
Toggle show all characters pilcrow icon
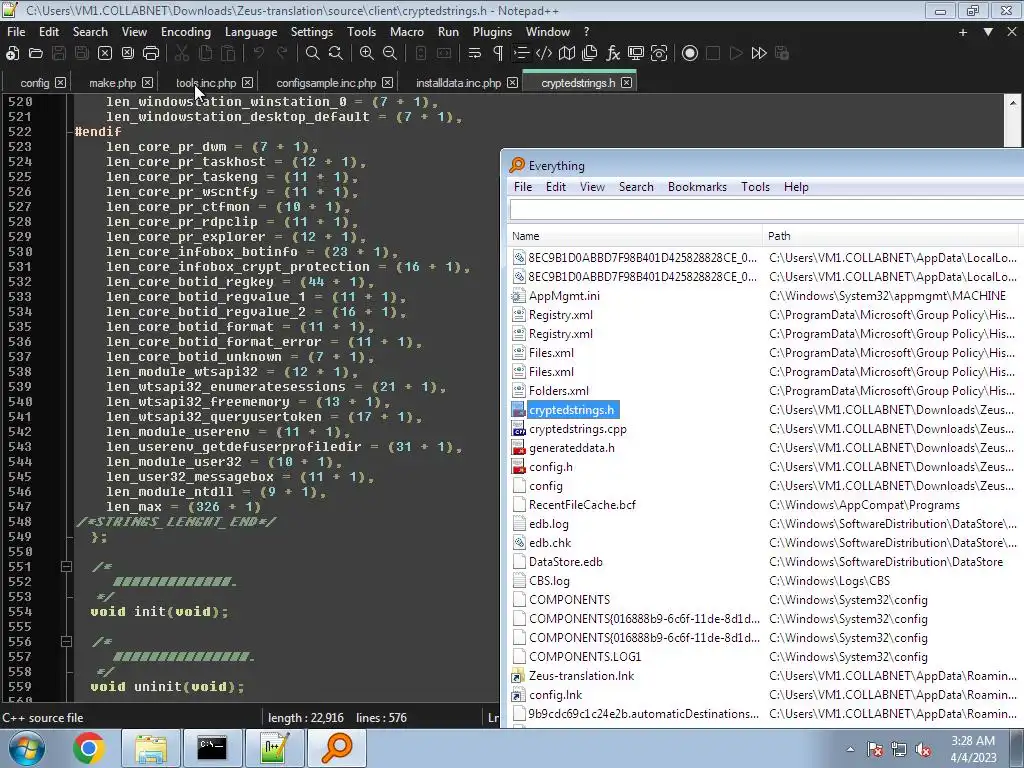[498, 54]
